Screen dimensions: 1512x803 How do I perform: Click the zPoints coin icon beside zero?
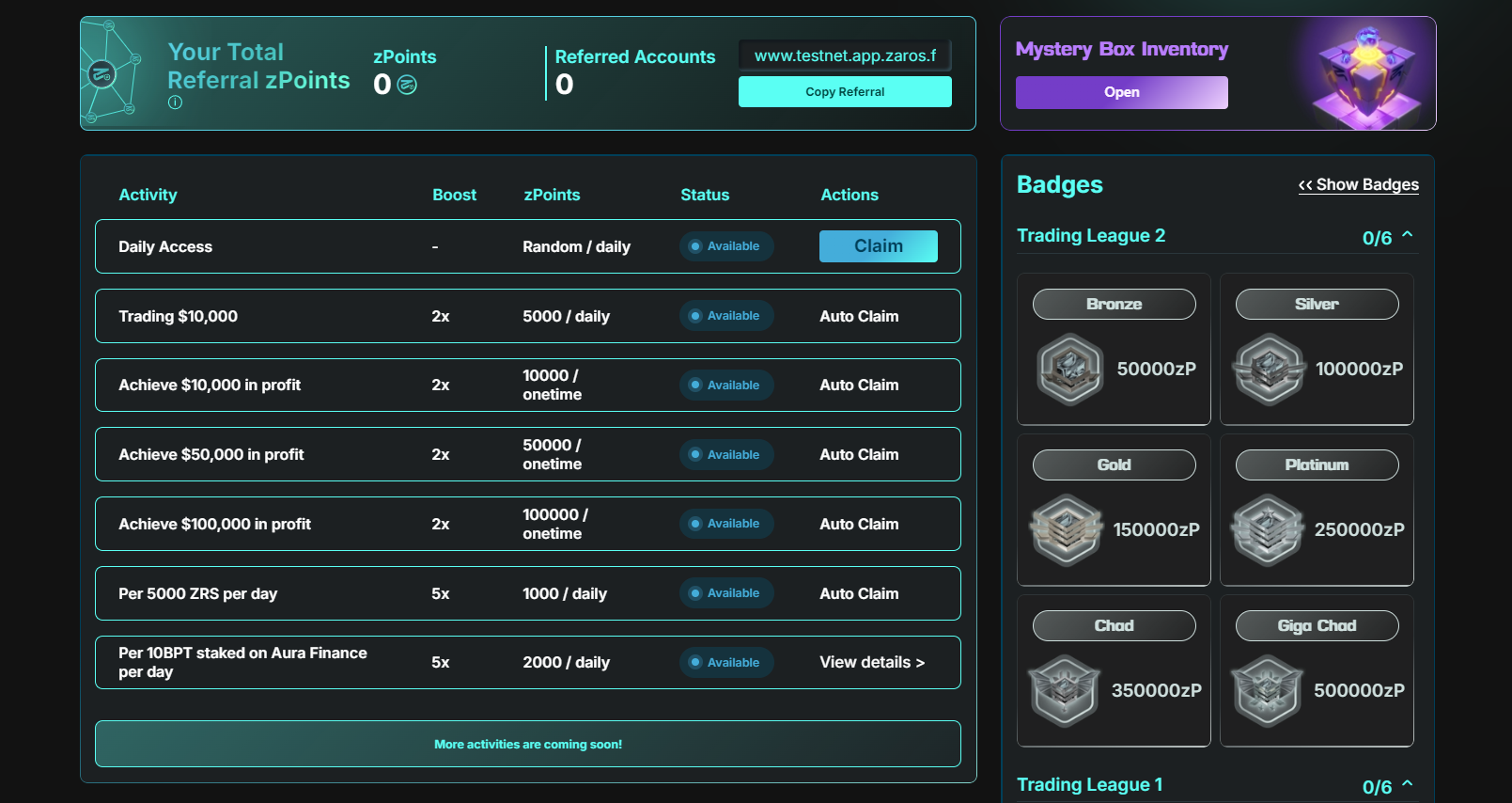pyautogui.click(x=407, y=86)
